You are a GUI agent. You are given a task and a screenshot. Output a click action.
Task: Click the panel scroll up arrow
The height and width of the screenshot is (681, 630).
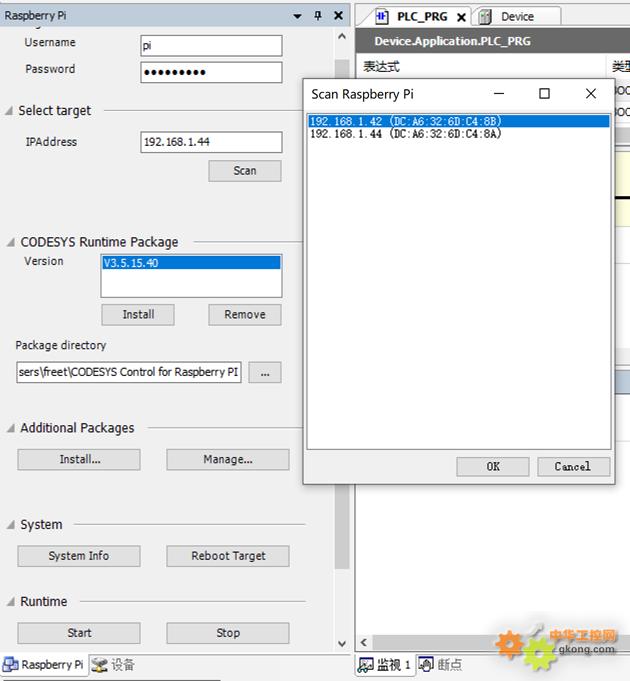342,36
